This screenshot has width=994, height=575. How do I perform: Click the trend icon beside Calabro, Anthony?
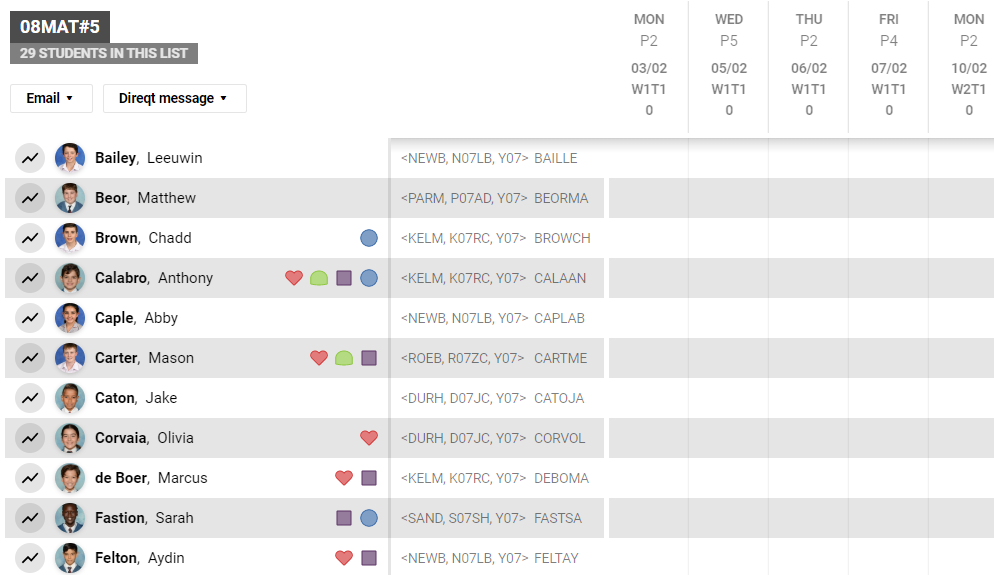30,278
